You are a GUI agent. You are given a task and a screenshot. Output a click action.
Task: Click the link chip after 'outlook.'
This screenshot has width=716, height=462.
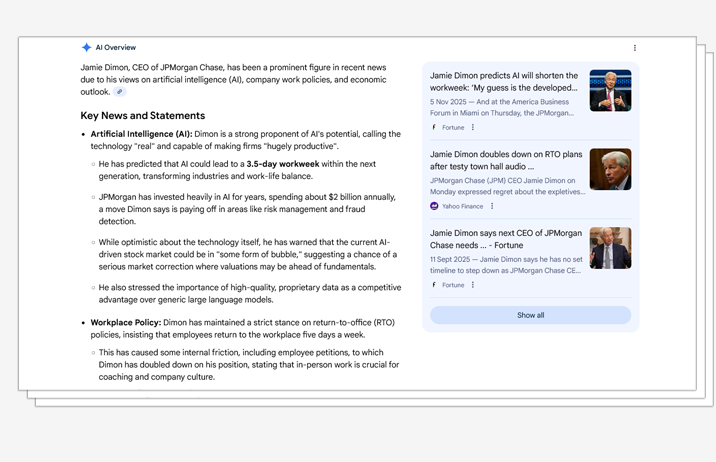click(x=120, y=92)
